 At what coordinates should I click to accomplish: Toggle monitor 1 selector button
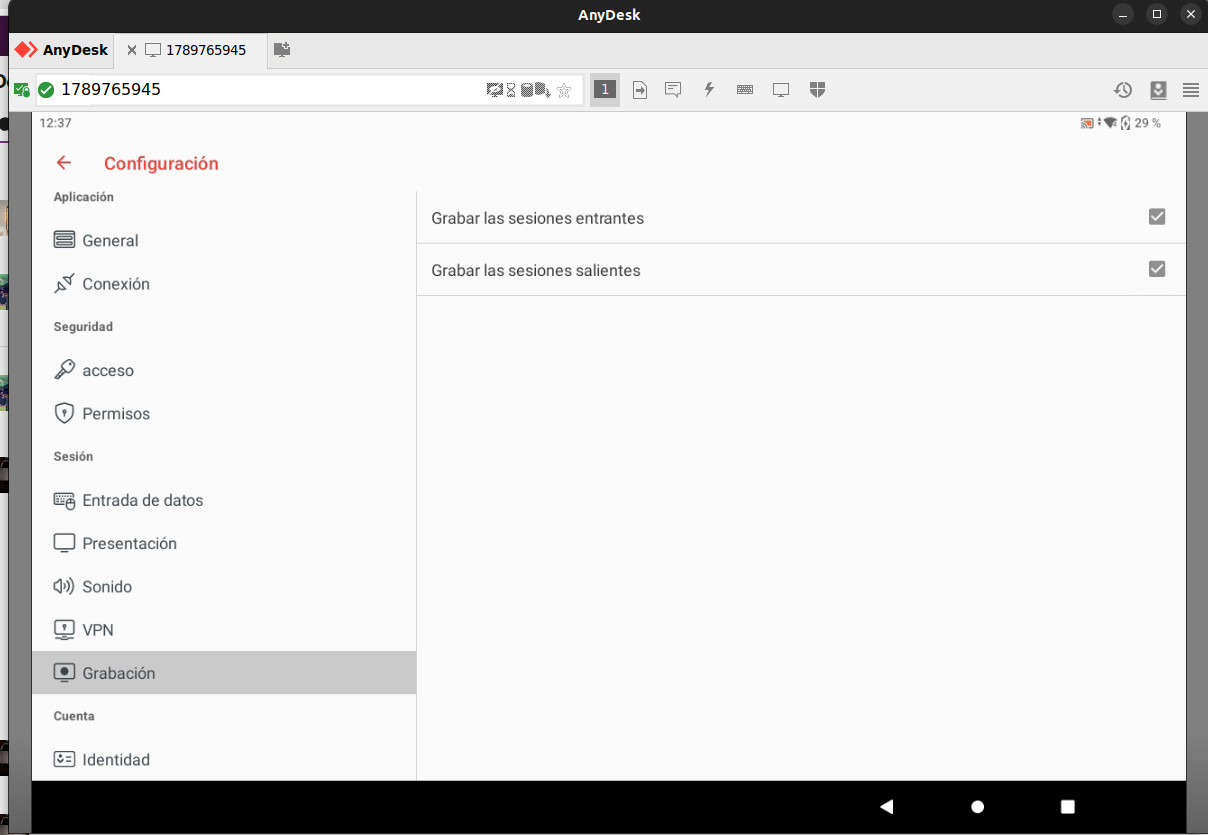[604, 90]
